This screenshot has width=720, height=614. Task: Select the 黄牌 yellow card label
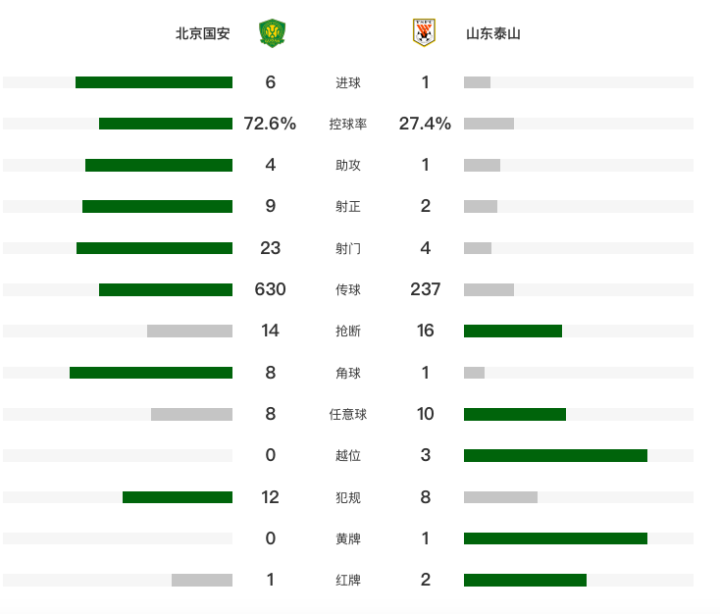tap(348, 539)
